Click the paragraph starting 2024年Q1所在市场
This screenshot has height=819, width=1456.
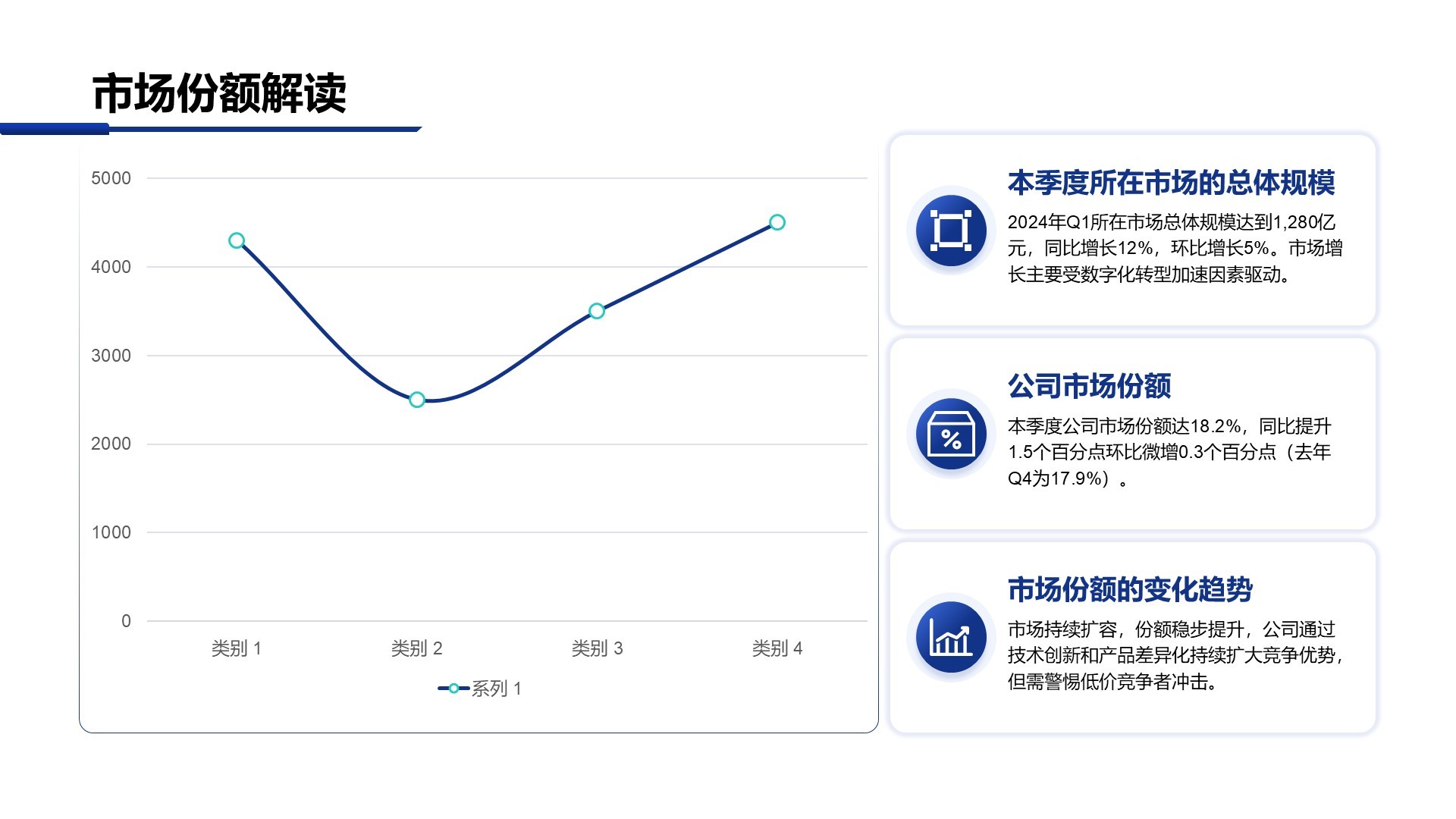click(1175, 248)
